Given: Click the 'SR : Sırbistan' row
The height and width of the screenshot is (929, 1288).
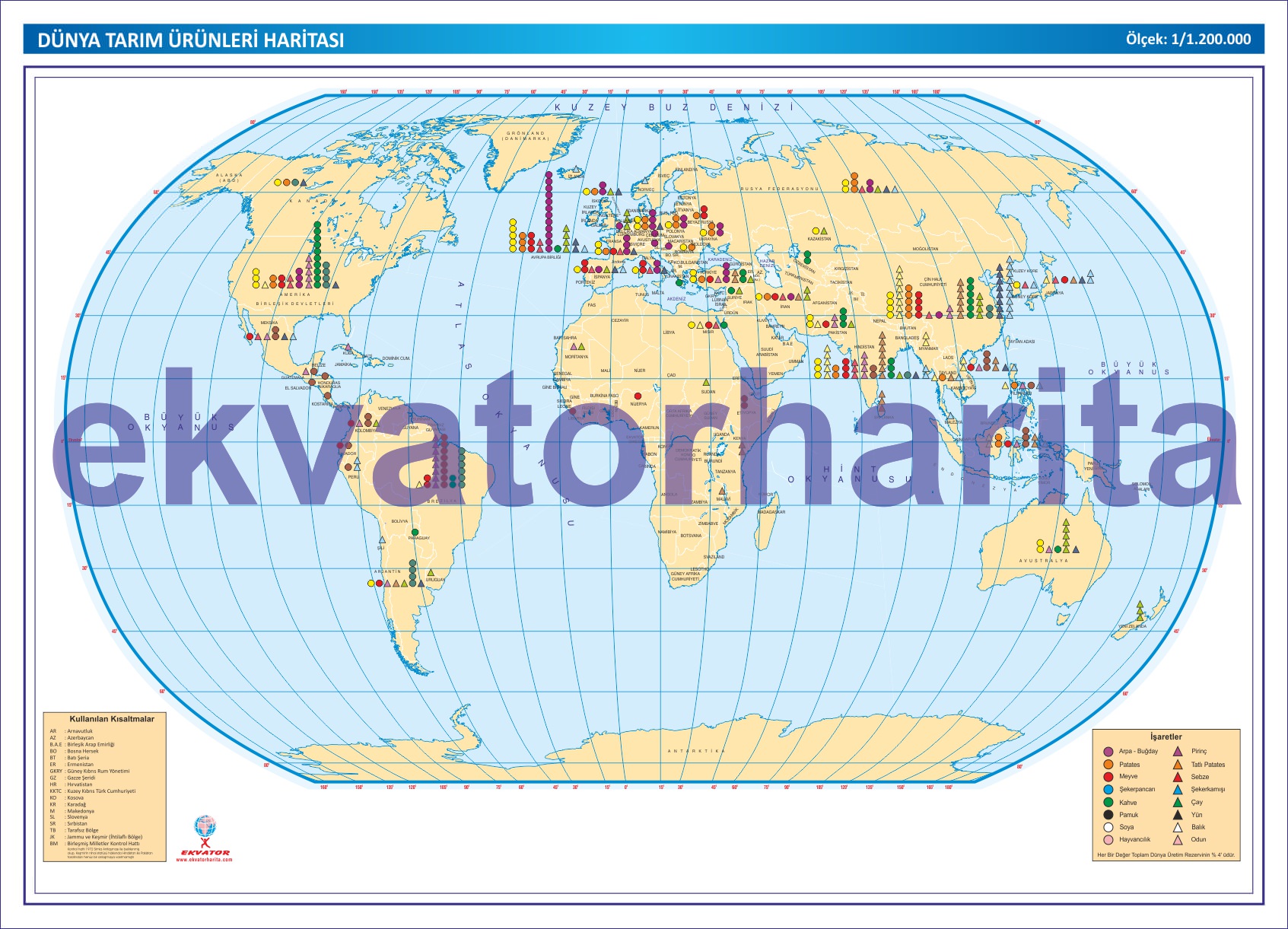Looking at the screenshot, I should 68,824.
